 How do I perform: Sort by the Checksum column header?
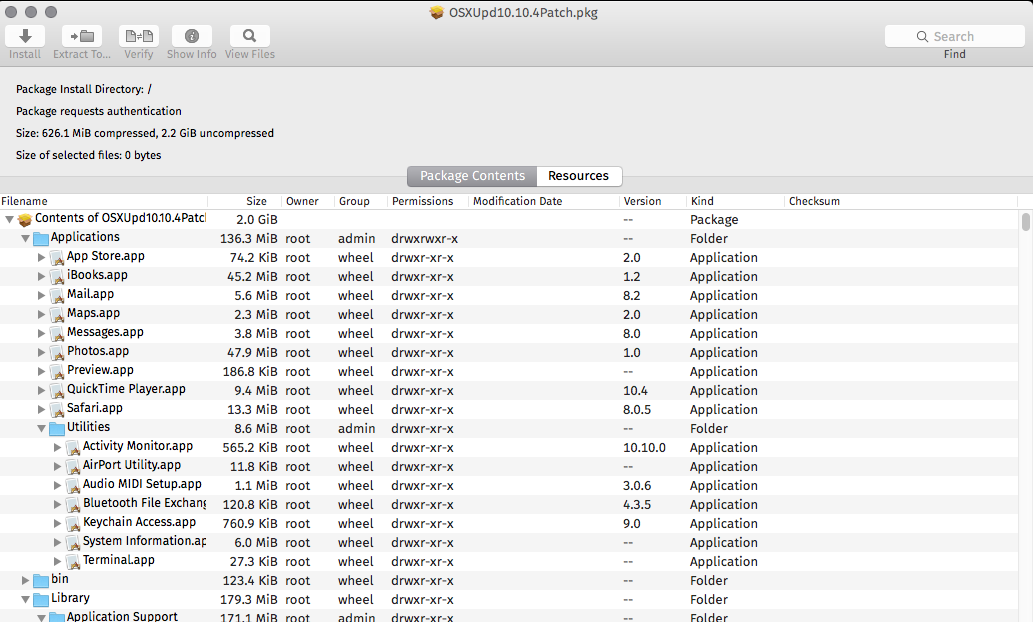pyautogui.click(x=901, y=201)
